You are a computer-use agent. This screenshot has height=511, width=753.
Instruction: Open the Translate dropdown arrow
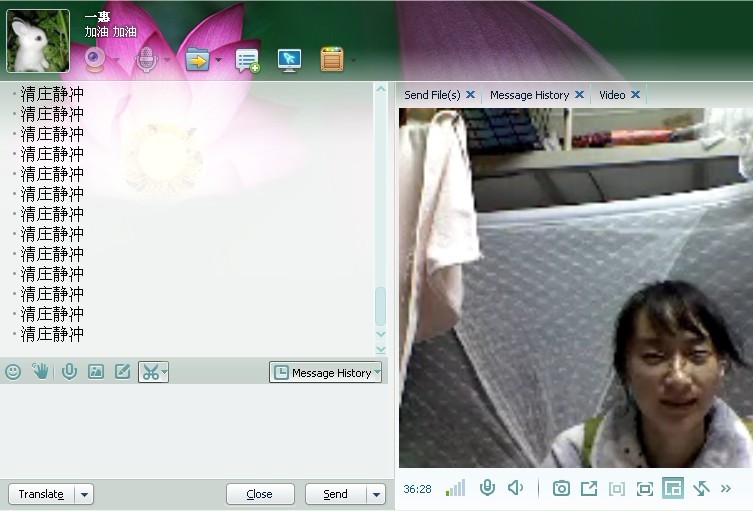coord(84,494)
